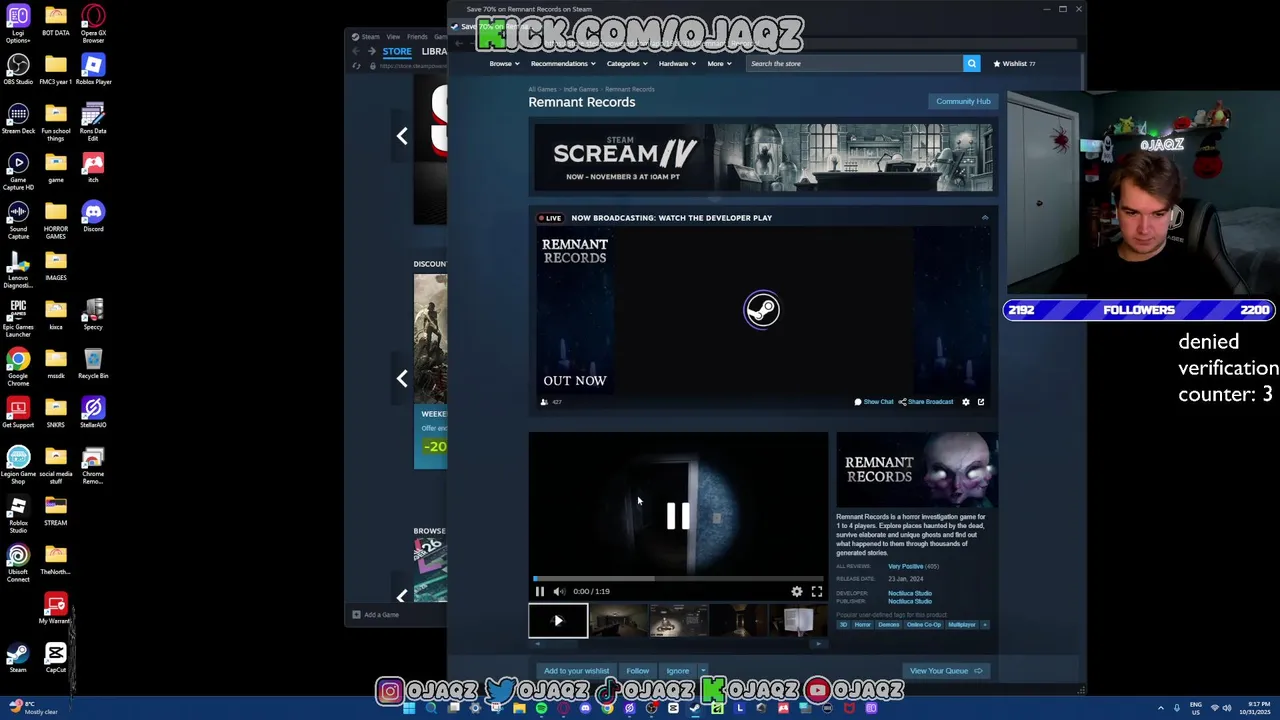Click Show Chat on the broadcast
Screen dimensions: 1280x720
click(x=874, y=402)
